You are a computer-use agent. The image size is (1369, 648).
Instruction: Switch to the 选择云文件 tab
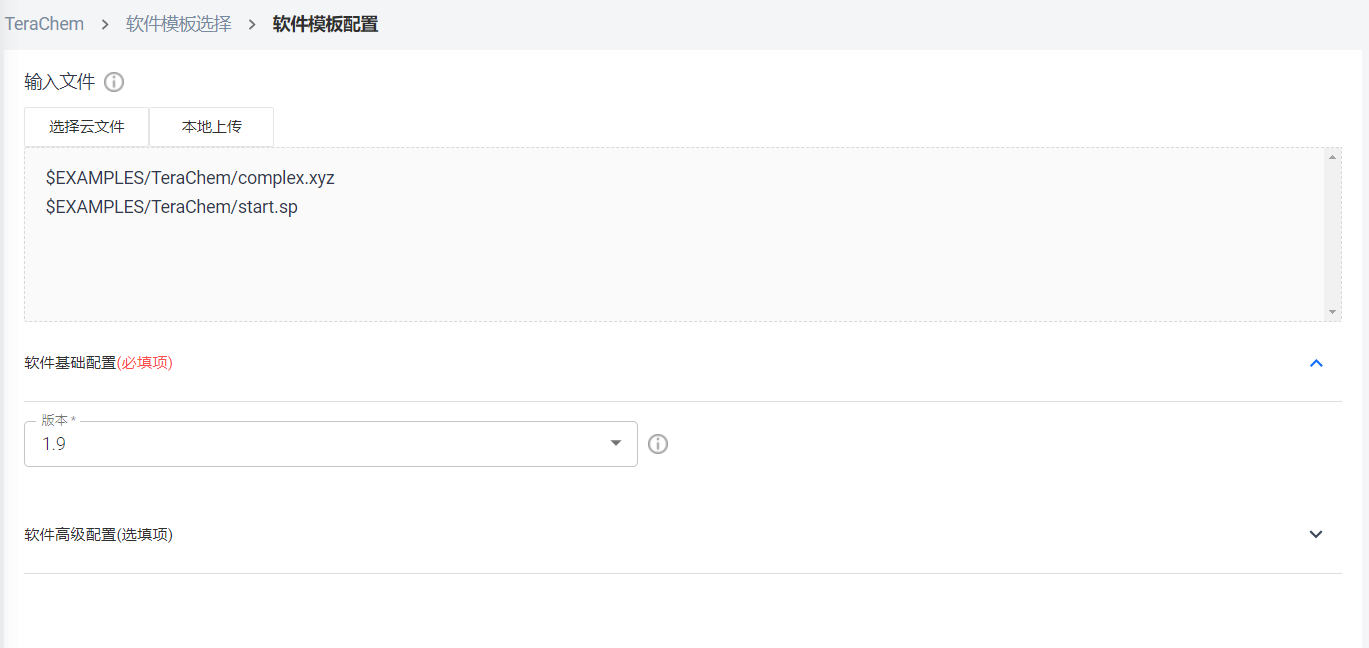pos(87,127)
